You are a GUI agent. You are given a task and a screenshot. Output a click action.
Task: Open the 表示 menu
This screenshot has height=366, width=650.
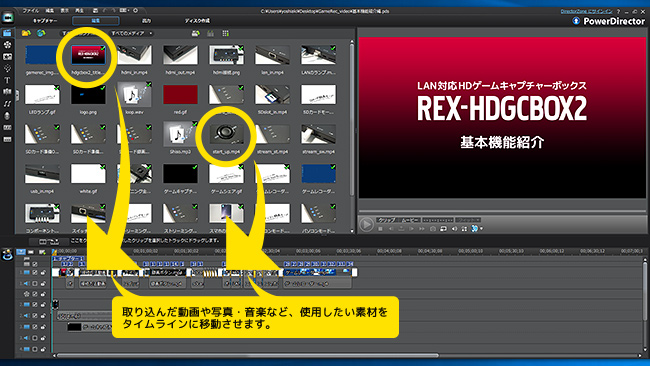click(64, 11)
